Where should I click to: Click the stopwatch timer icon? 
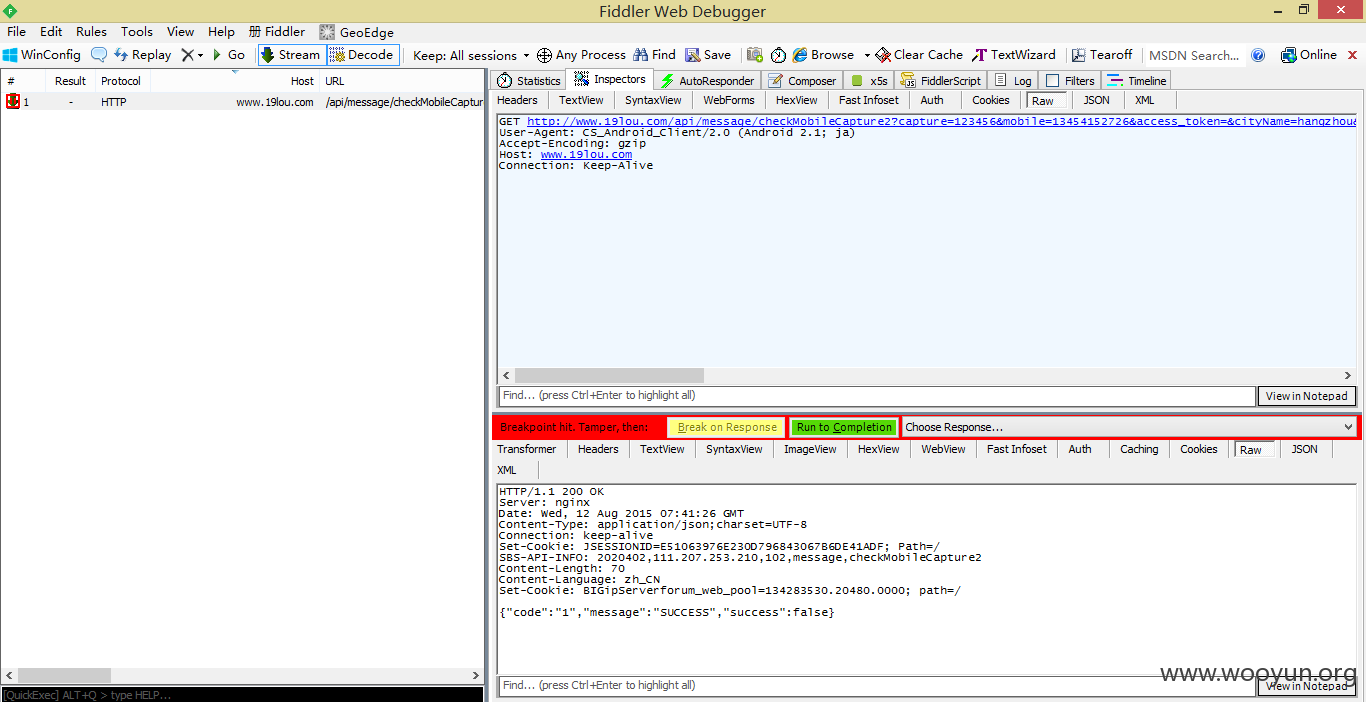coord(778,55)
